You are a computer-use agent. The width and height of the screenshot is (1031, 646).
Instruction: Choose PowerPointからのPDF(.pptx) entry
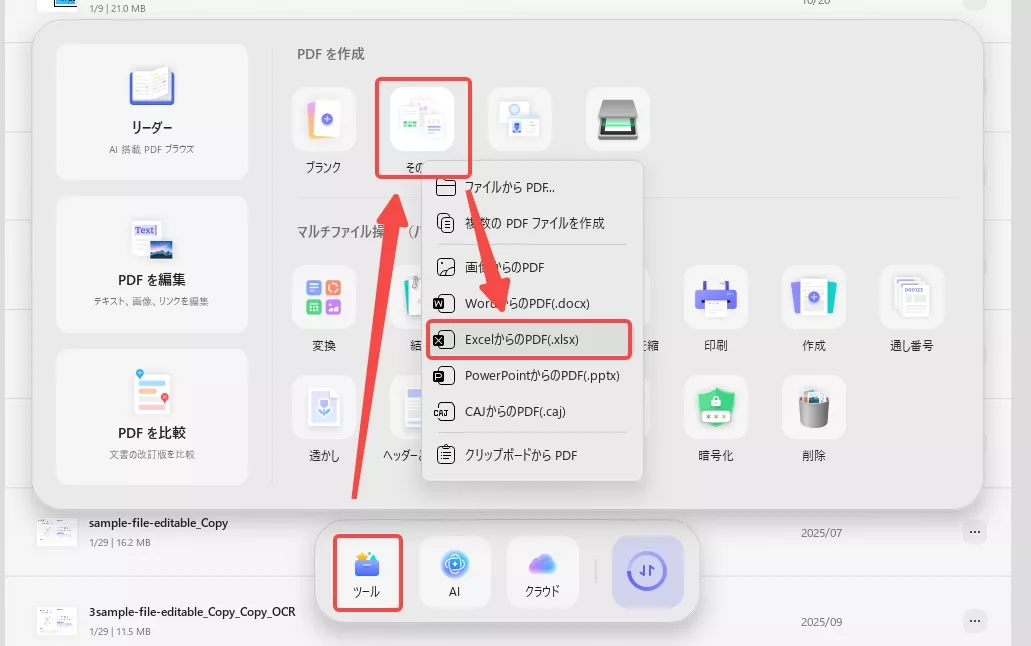[x=531, y=376]
